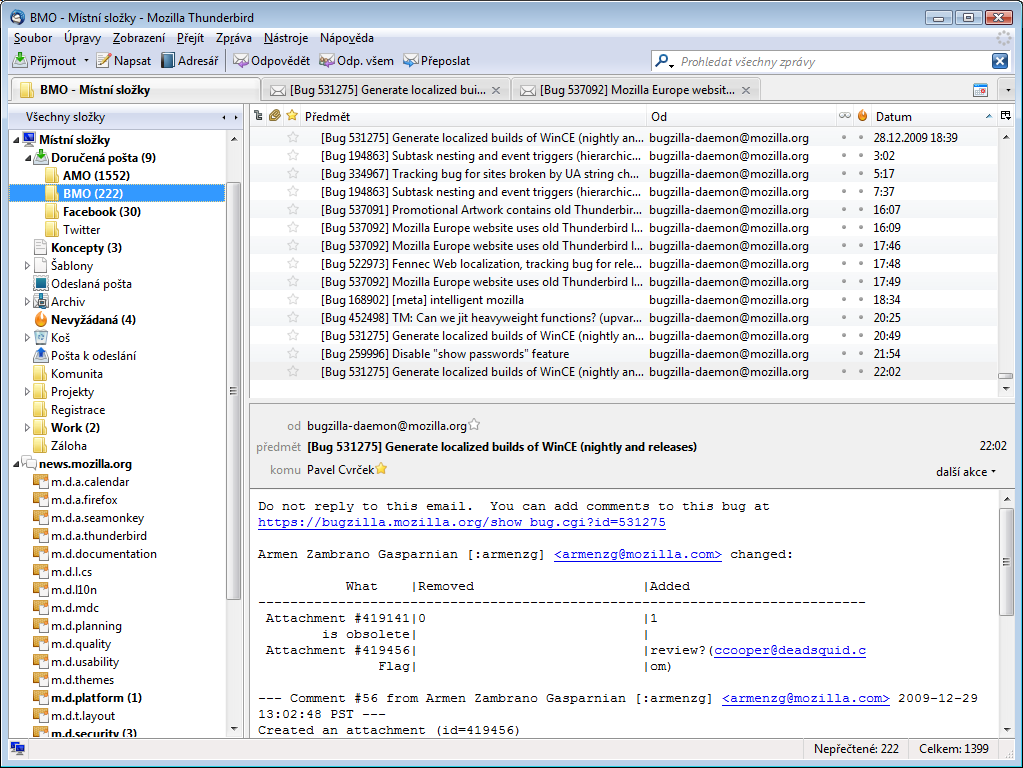Sort messages by Datum column

coord(920,116)
